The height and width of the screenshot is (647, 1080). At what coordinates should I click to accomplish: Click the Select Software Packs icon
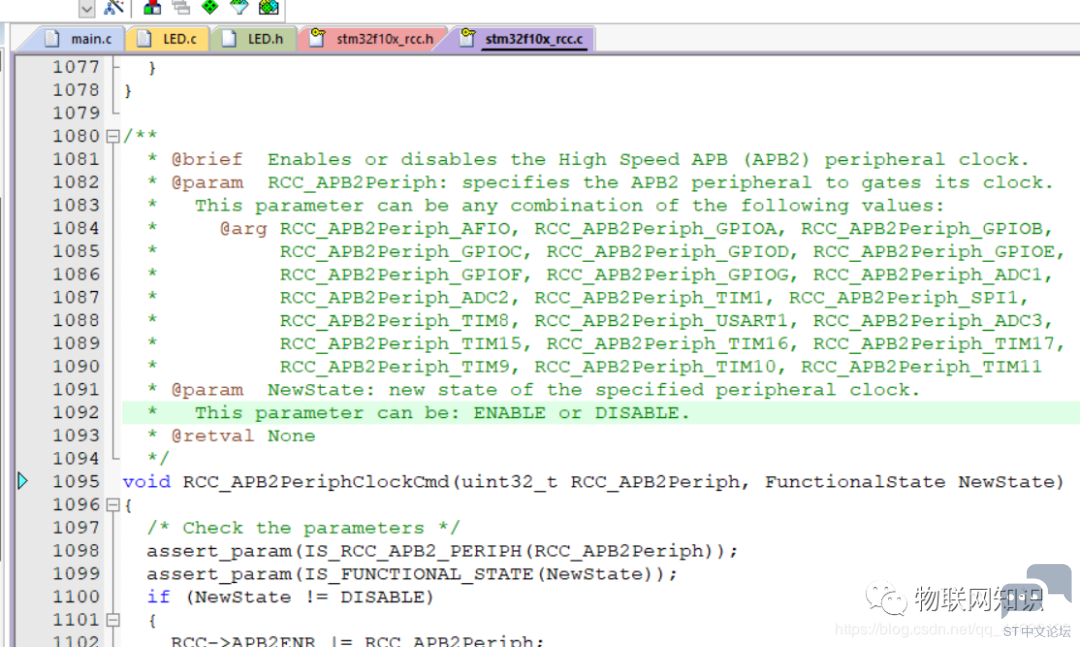pyautogui.click(x=239, y=8)
